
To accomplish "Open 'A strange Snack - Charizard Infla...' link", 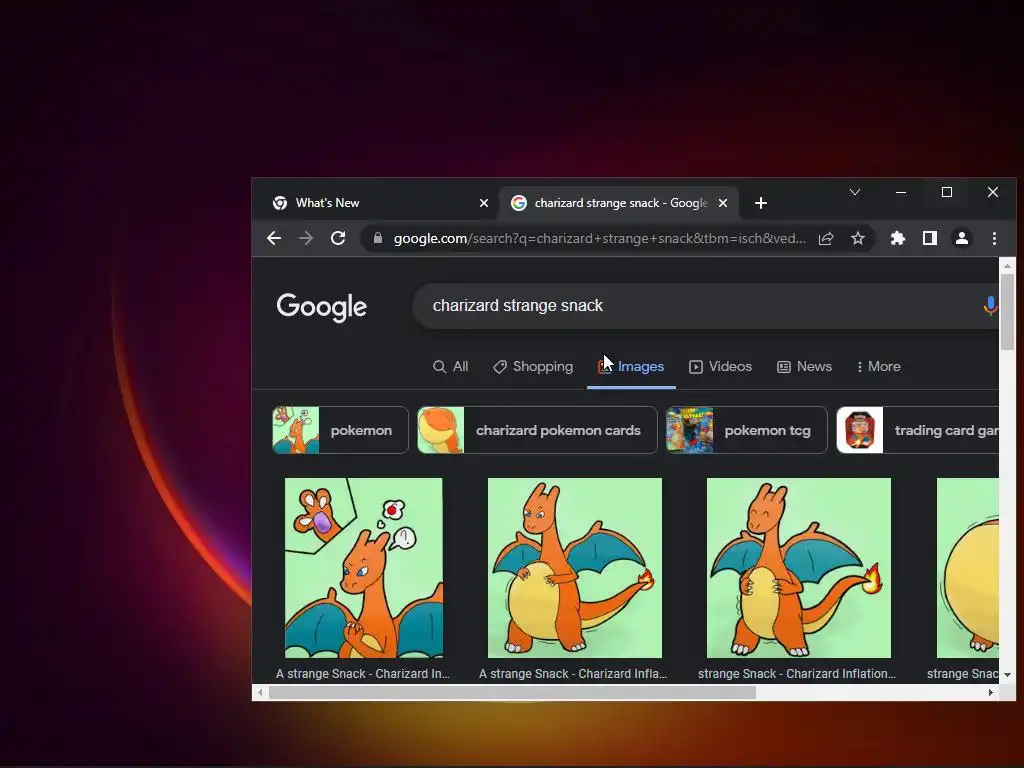I will point(573,674).
